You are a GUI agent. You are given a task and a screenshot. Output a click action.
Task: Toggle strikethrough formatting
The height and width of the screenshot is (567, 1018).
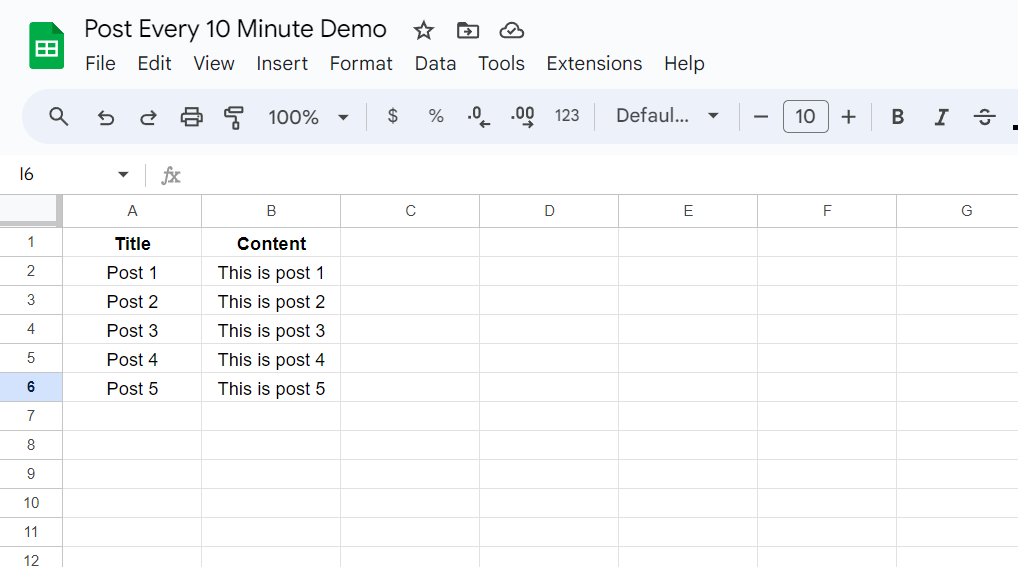(984, 117)
